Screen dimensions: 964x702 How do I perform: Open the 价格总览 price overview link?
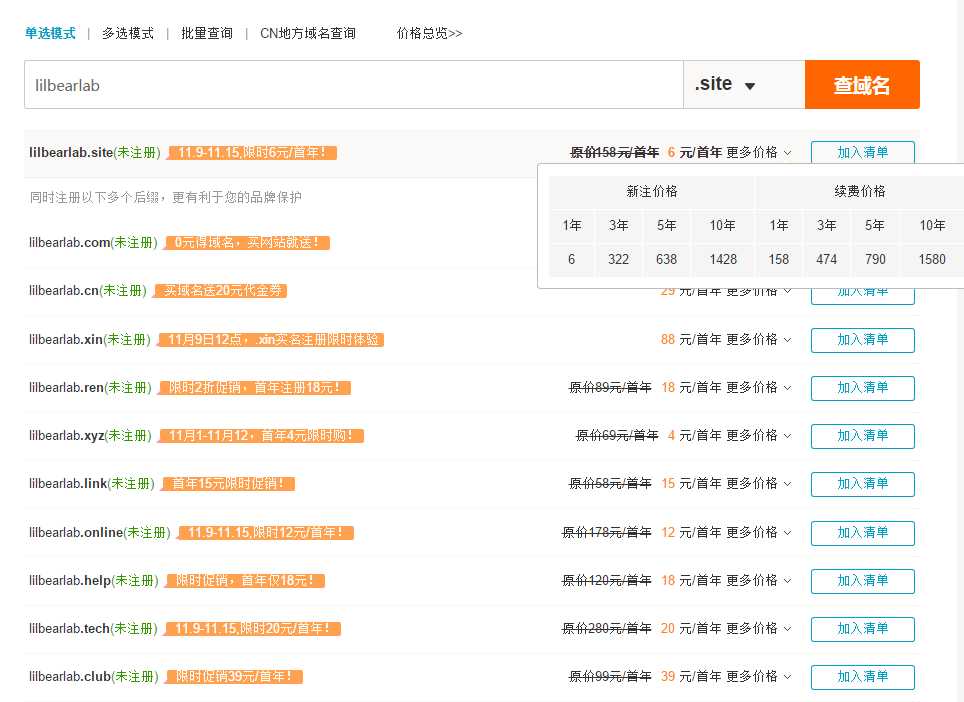(x=429, y=32)
